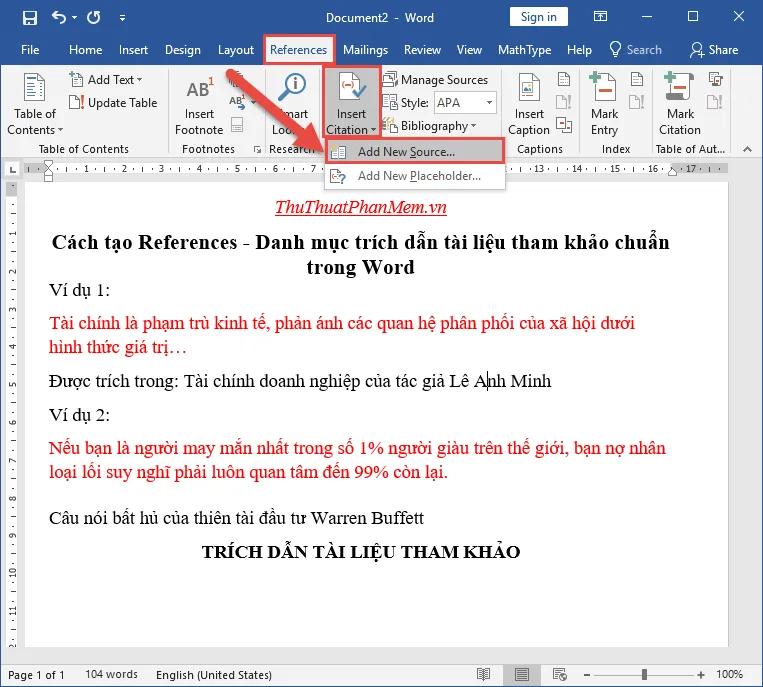The image size is (763, 687).
Task: Open Manage Sources
Action: click(x=436, y=80)
